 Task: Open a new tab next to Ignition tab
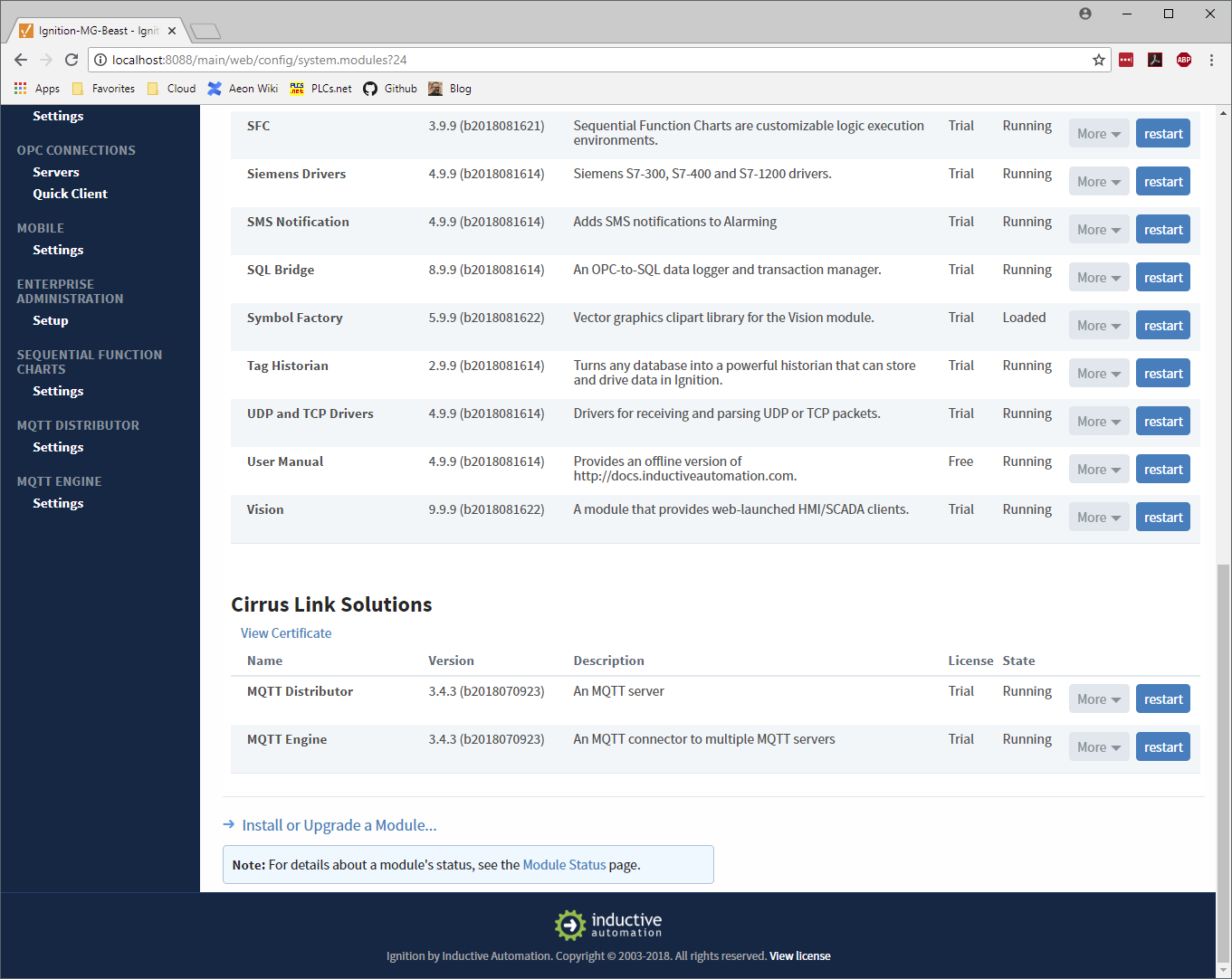205,32
